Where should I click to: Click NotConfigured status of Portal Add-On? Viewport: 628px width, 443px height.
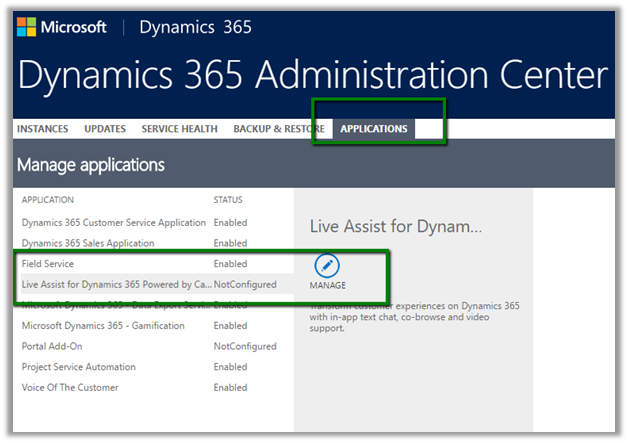tap(245, 346)
